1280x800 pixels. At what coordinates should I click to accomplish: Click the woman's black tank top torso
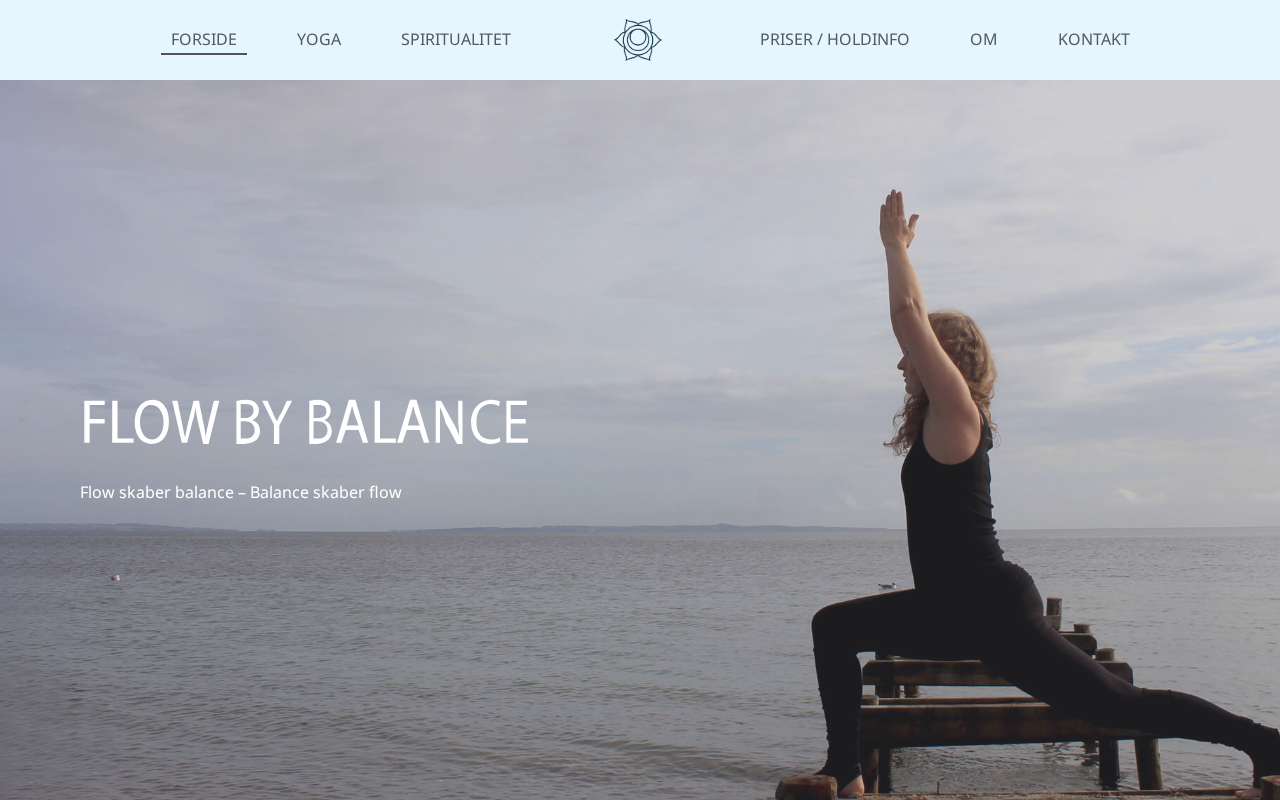pyautogui.click(x=950, y=510)
